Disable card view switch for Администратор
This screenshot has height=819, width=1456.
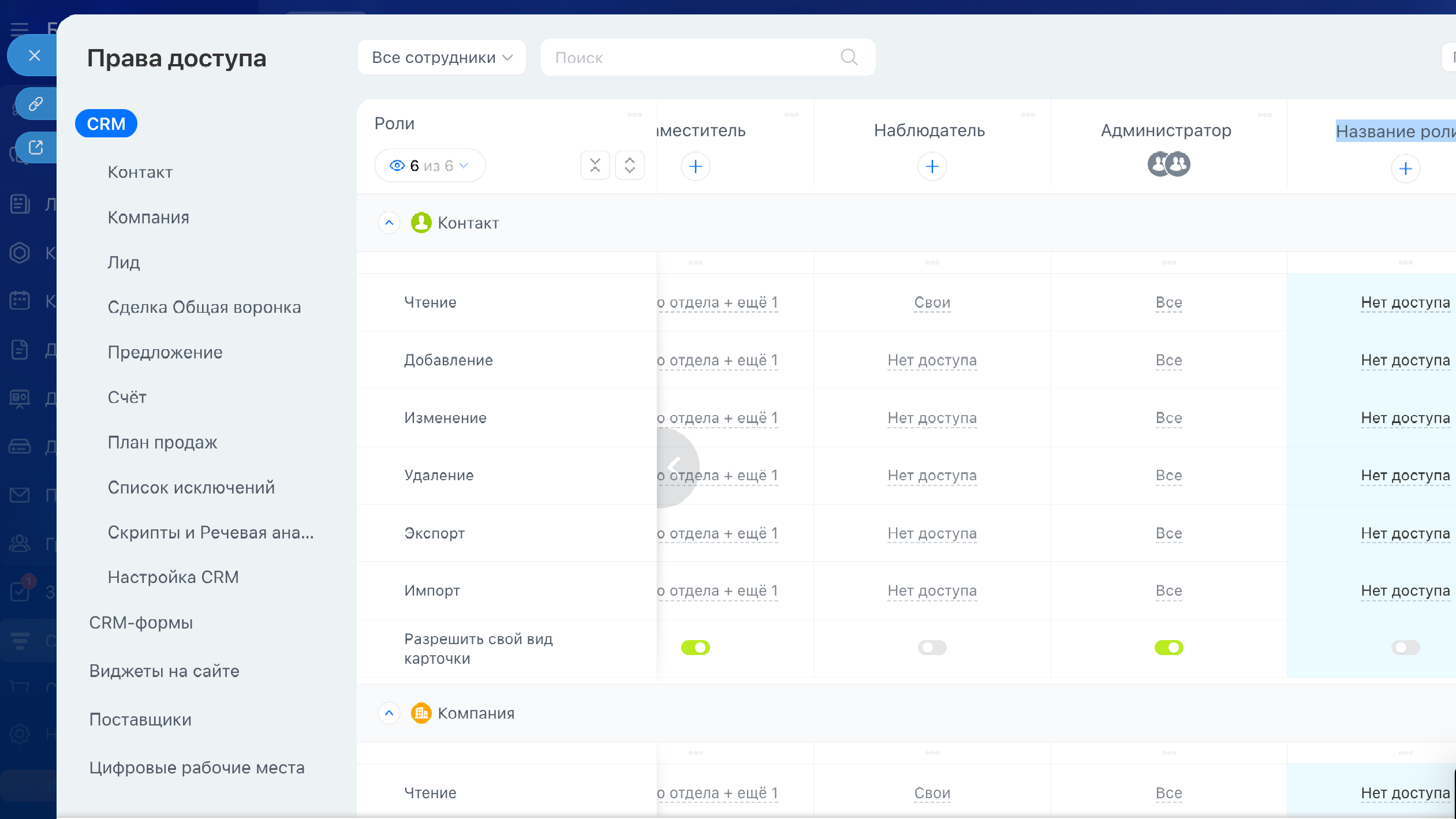[x=1168, y=648]
